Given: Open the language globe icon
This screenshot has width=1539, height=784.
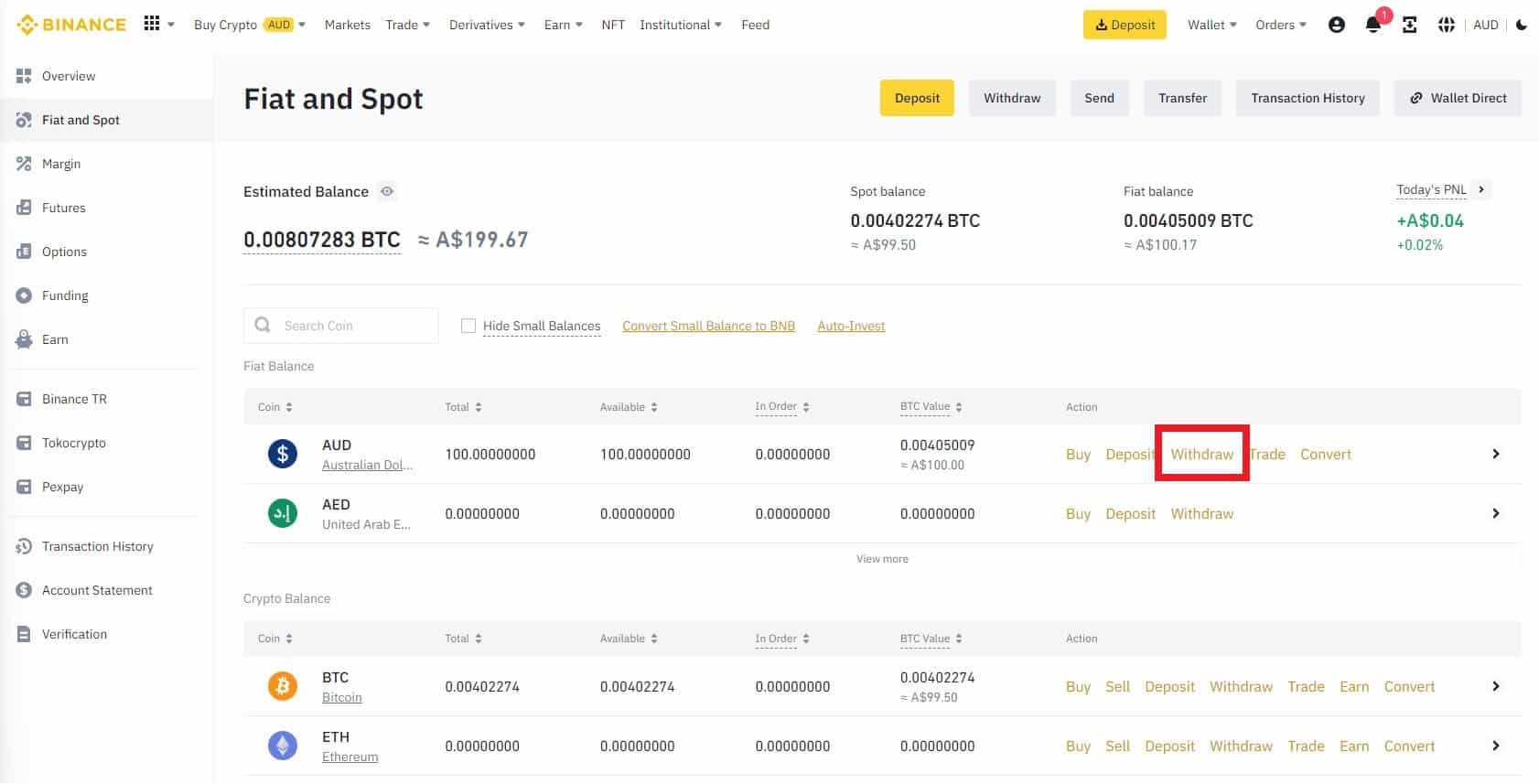Looking at the screenshot, I should pyautogui.click(x=1446, y=26).
